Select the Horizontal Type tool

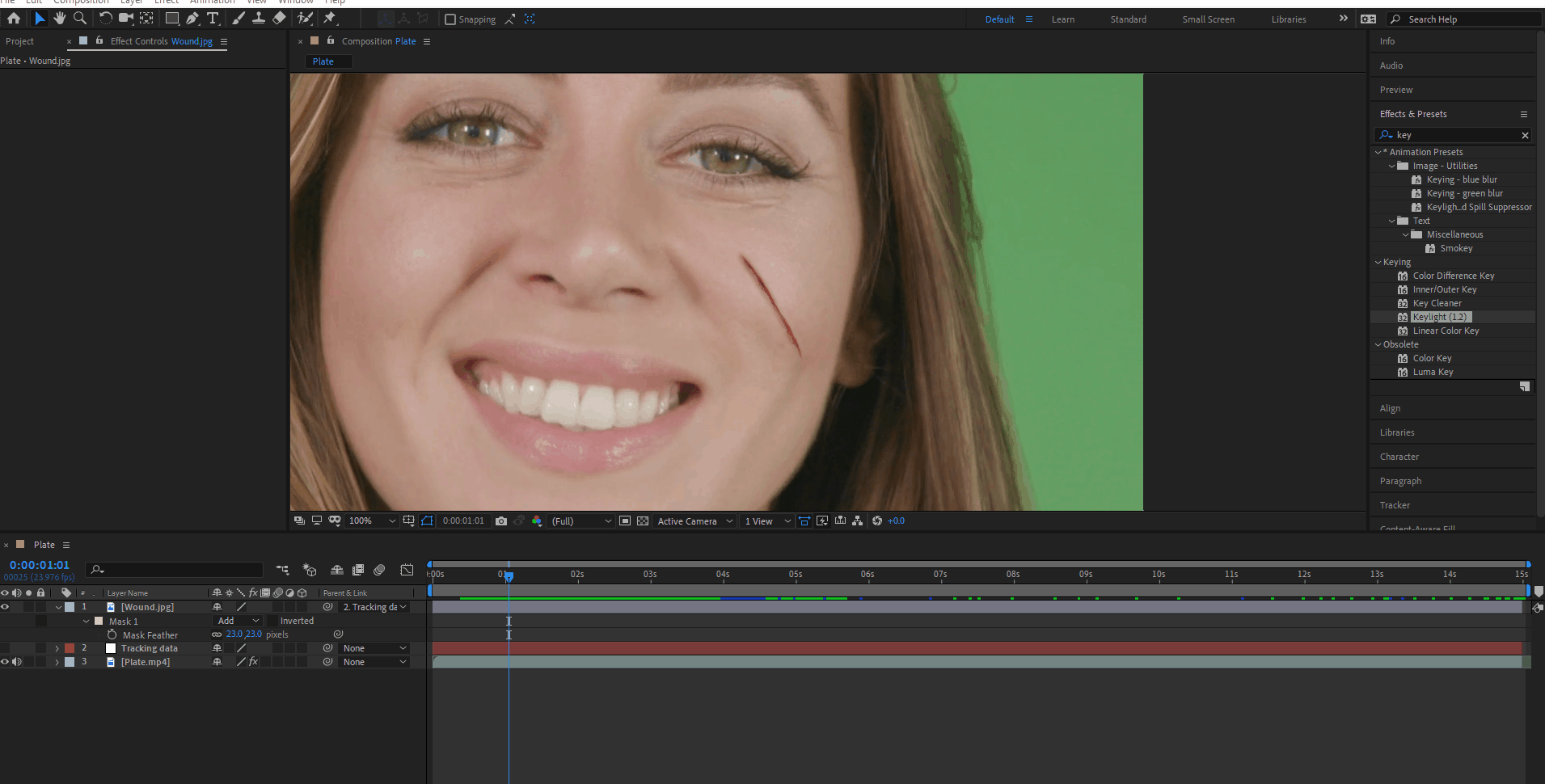coord(213,18)
